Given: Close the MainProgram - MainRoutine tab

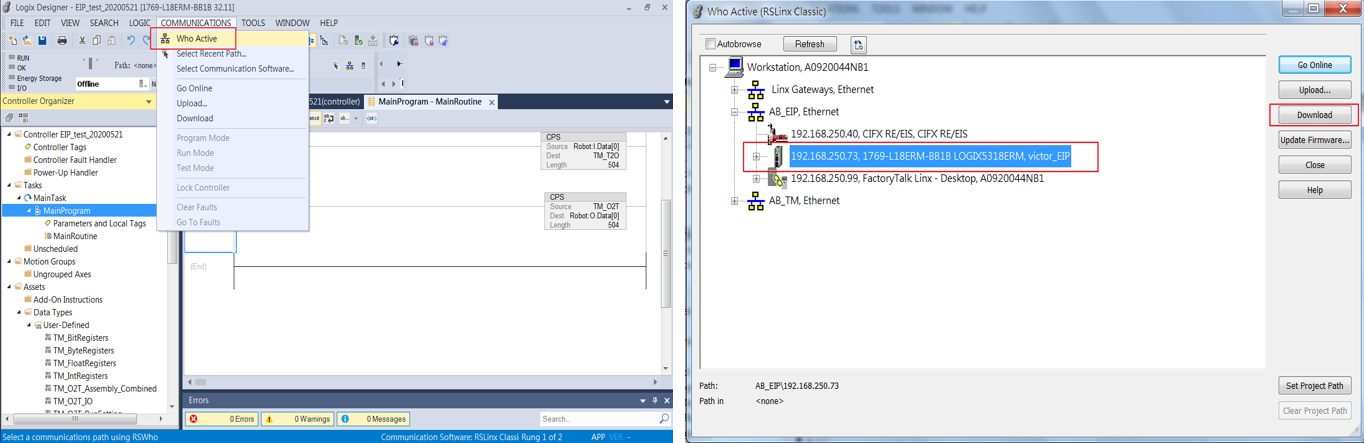Looking at the screenshot, I should coord(492,102).
